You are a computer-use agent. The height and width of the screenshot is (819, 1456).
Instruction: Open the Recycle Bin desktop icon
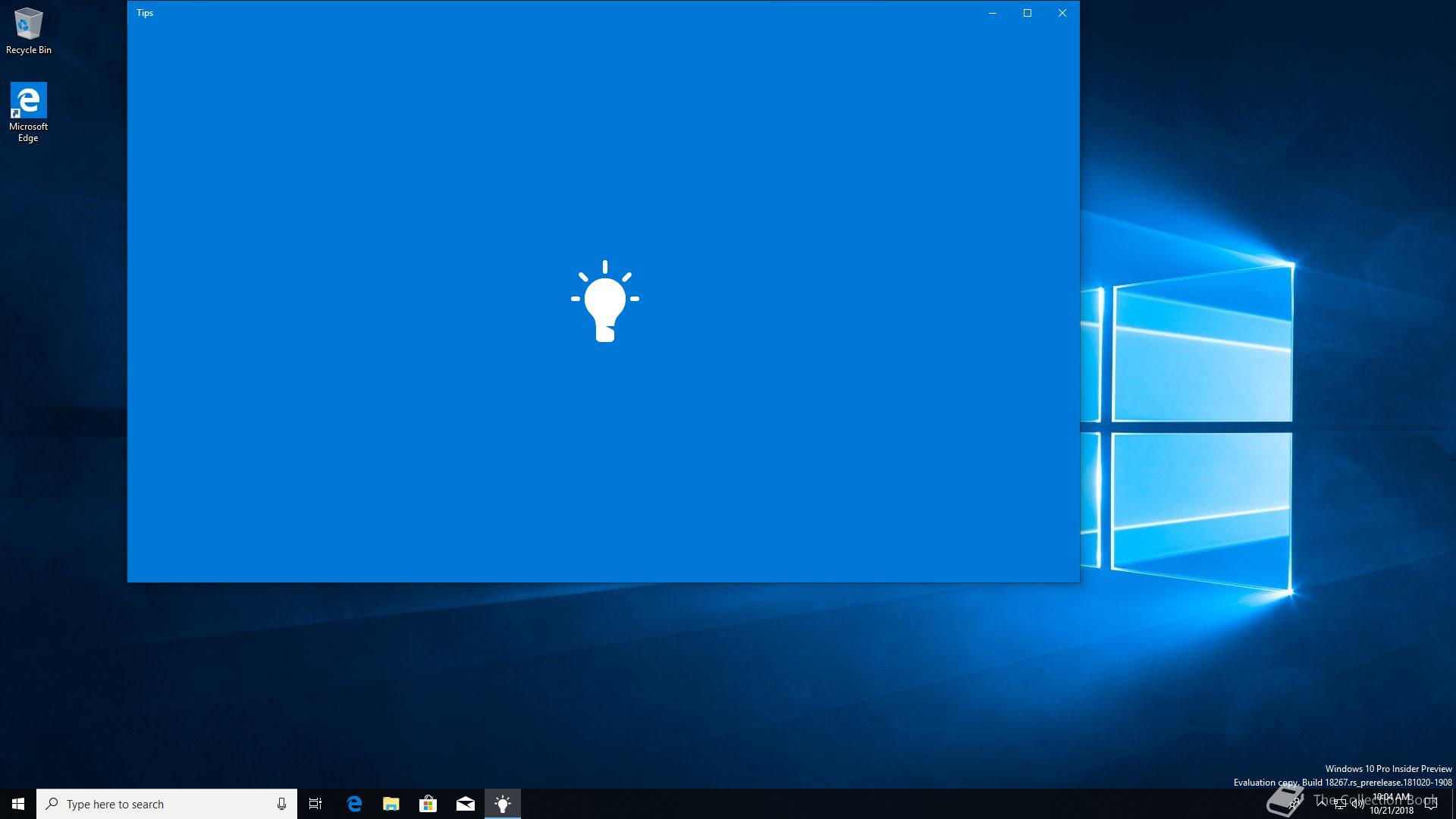coord(28,30)
